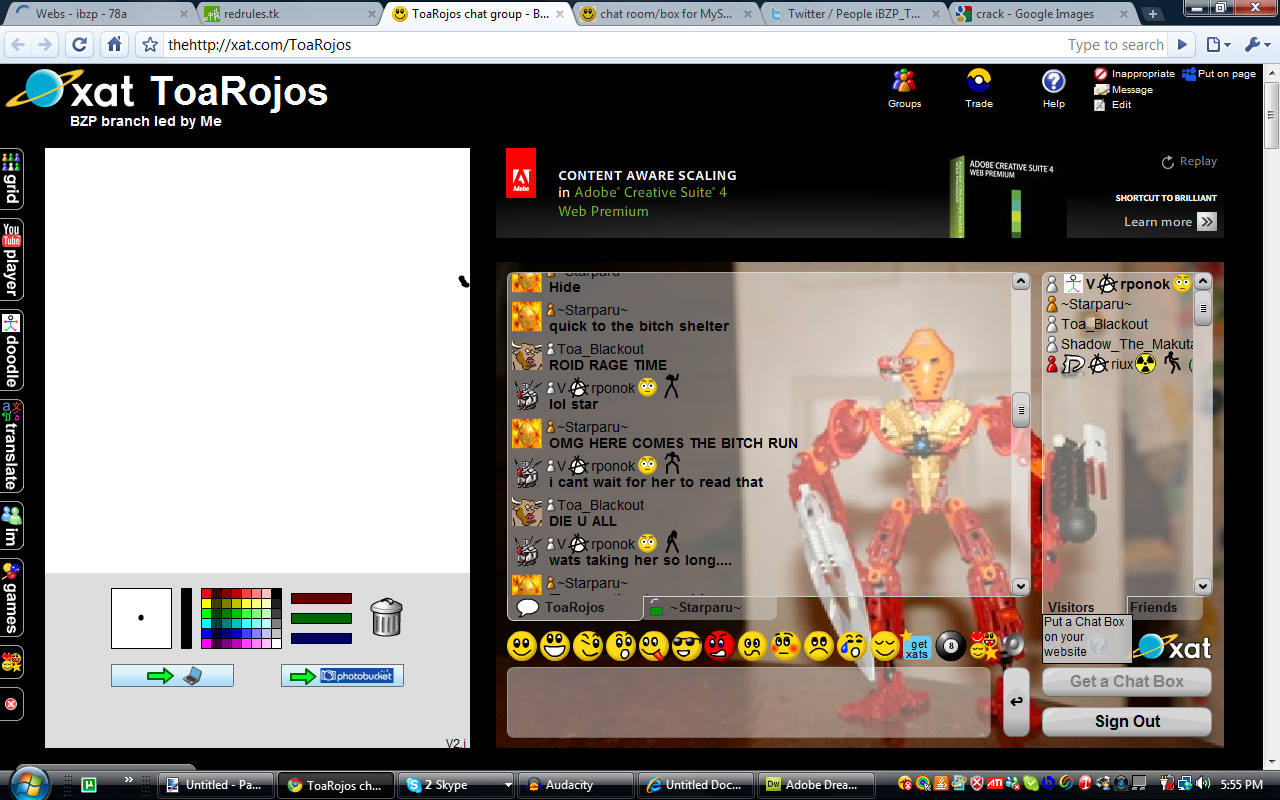
Task: Reload the page in Chrome
Action: click(80, 45)
